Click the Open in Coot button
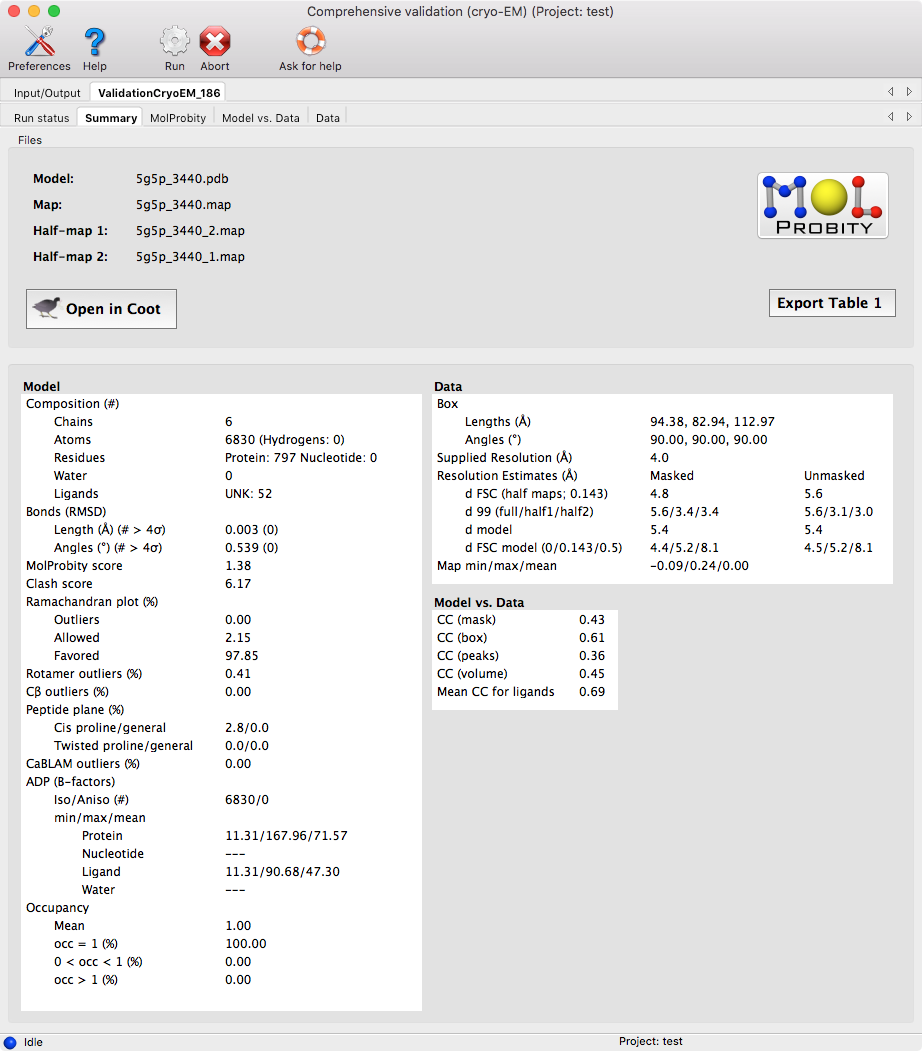This screenshot has height=1051, width=922. (x=101, y=309)
